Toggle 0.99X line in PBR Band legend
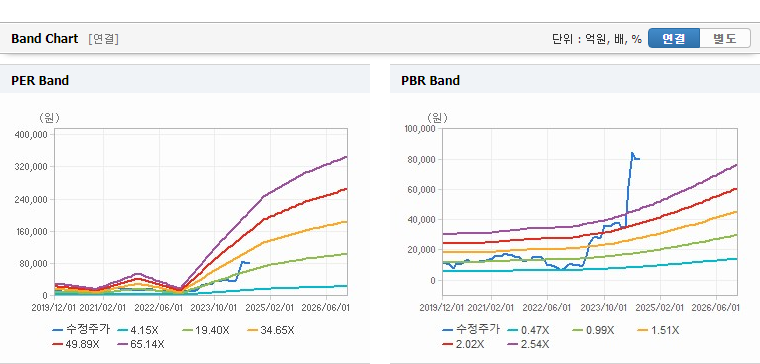This screenshot has width=760, height=364. pos(593,330)
